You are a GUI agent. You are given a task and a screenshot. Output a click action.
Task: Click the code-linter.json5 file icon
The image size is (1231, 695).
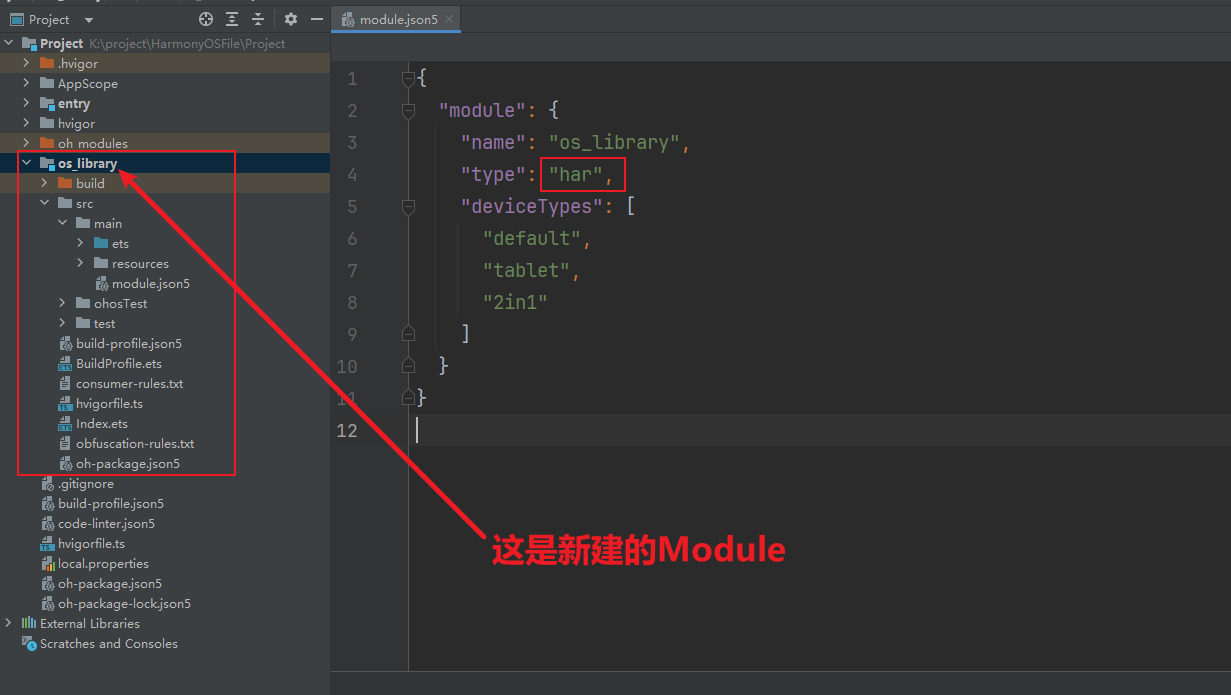pos(48,523)
